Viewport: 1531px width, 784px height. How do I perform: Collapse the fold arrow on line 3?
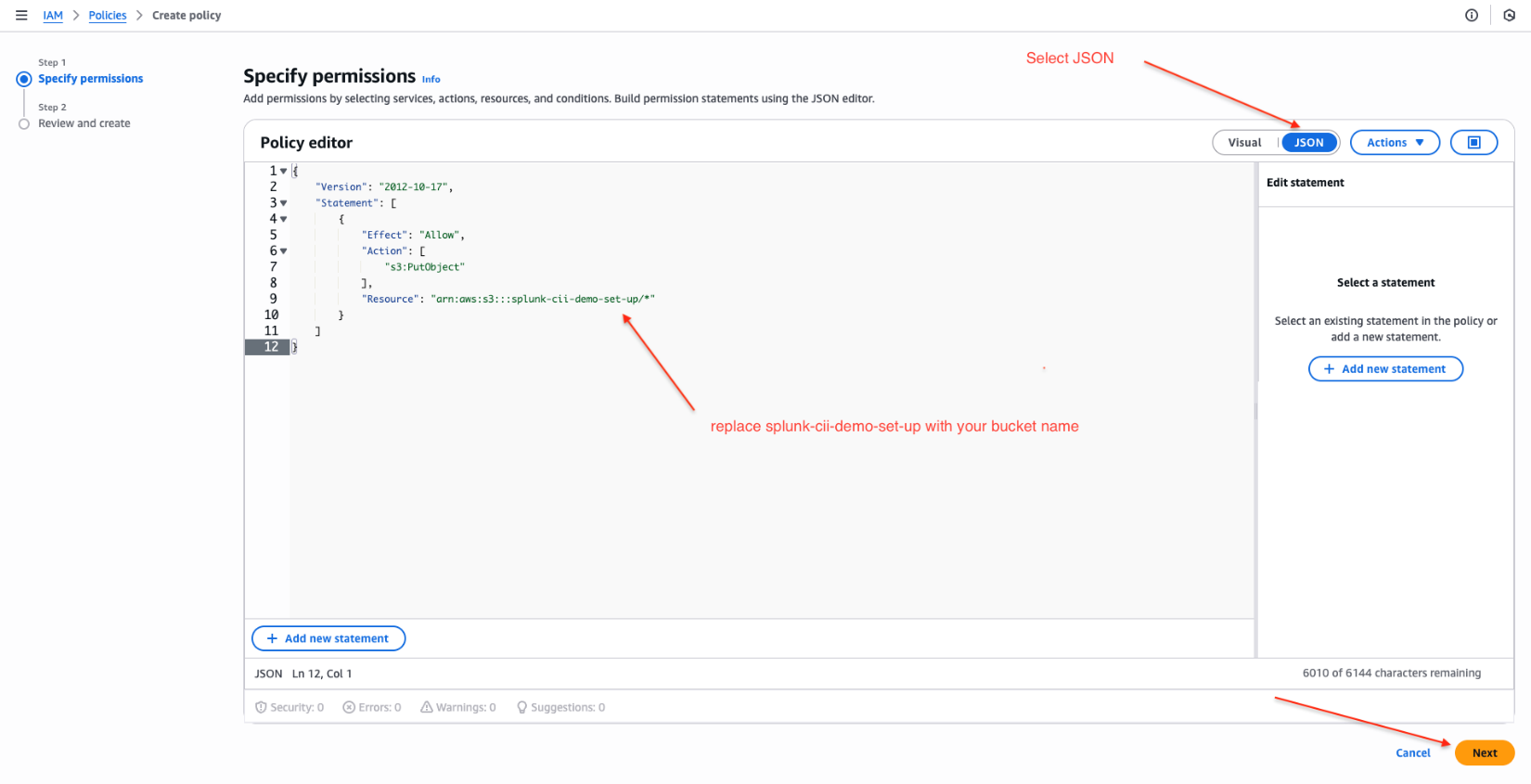click(284, 203)
